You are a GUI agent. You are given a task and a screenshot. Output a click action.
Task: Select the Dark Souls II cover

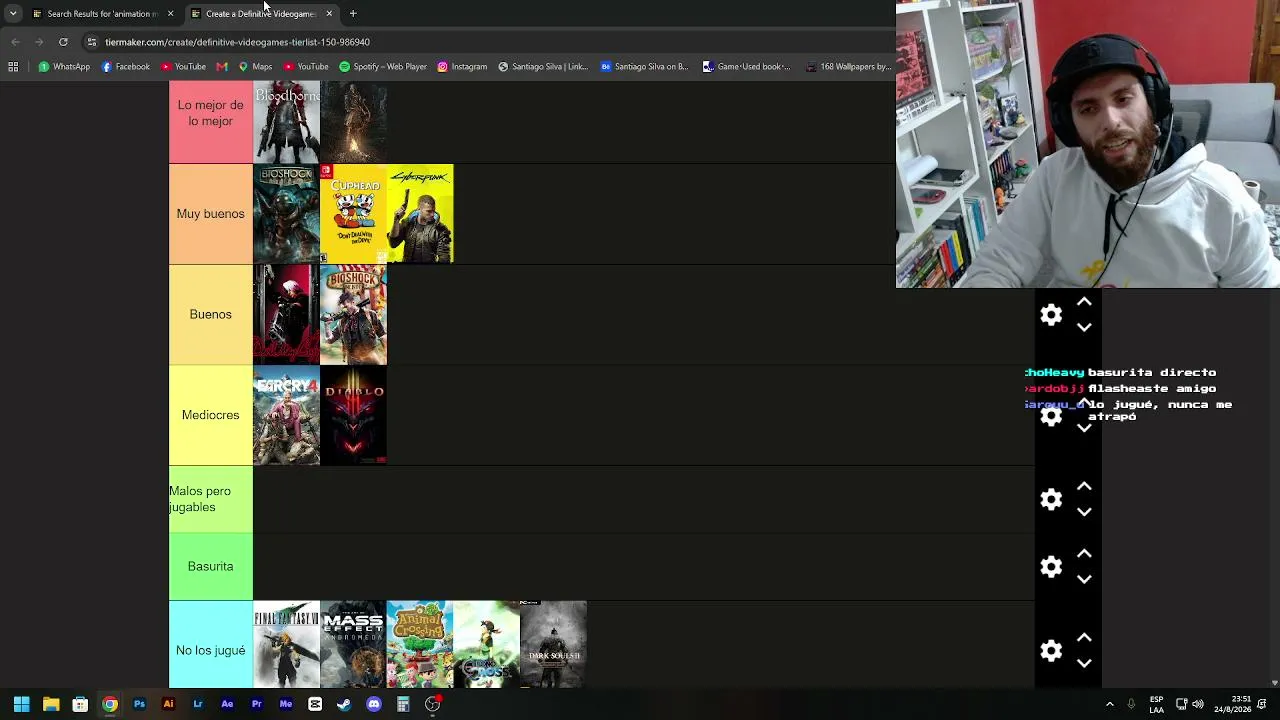553,644
